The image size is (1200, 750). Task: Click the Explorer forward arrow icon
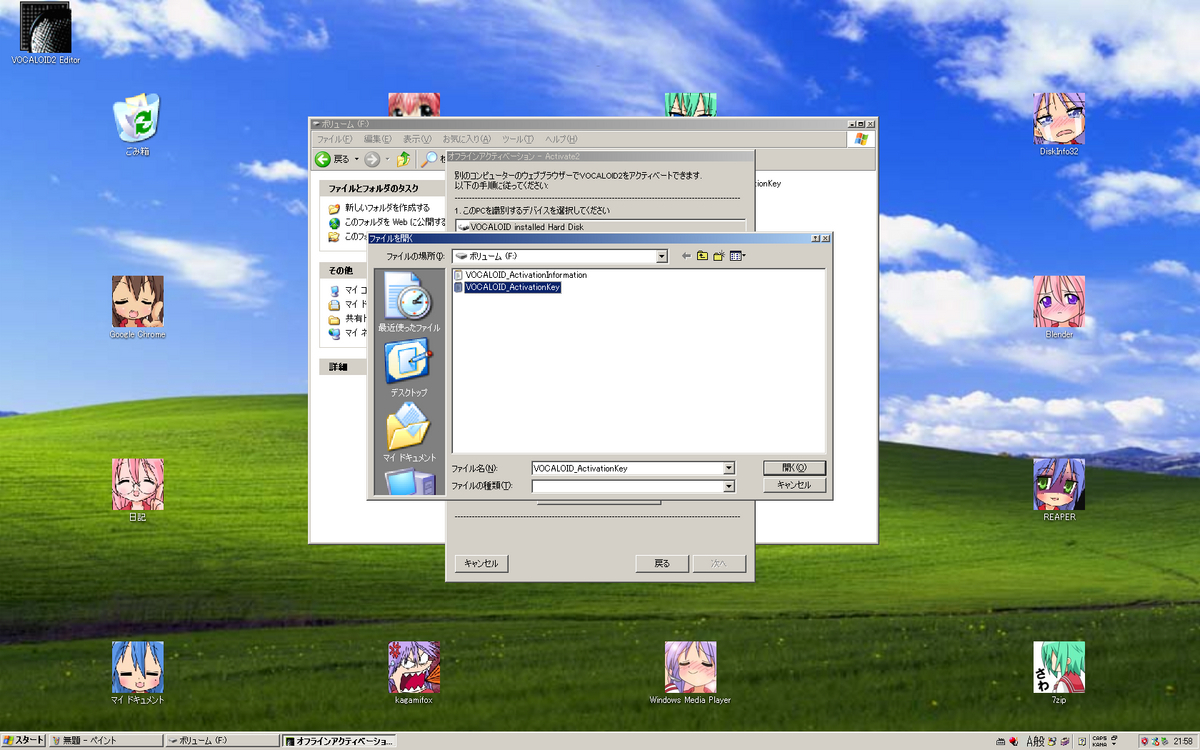pyautogui.click(x=372, y=159)
